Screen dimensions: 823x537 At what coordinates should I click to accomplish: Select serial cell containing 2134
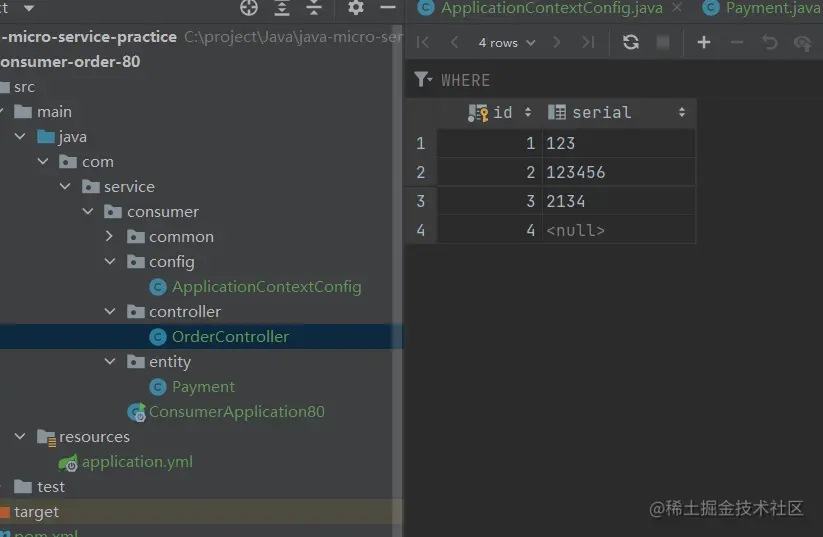tap(619, 201)
